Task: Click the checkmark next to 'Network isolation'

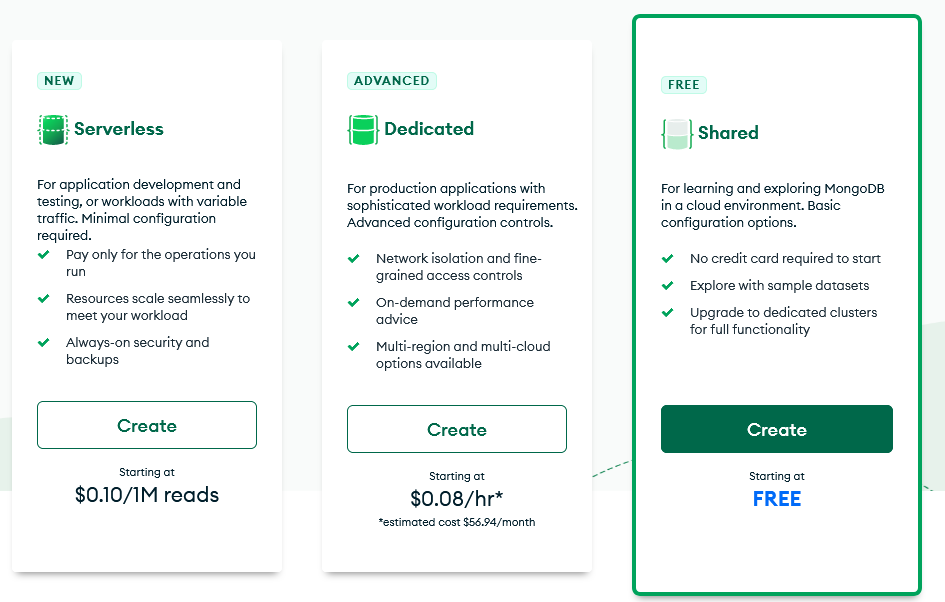Action: point(354,259)
